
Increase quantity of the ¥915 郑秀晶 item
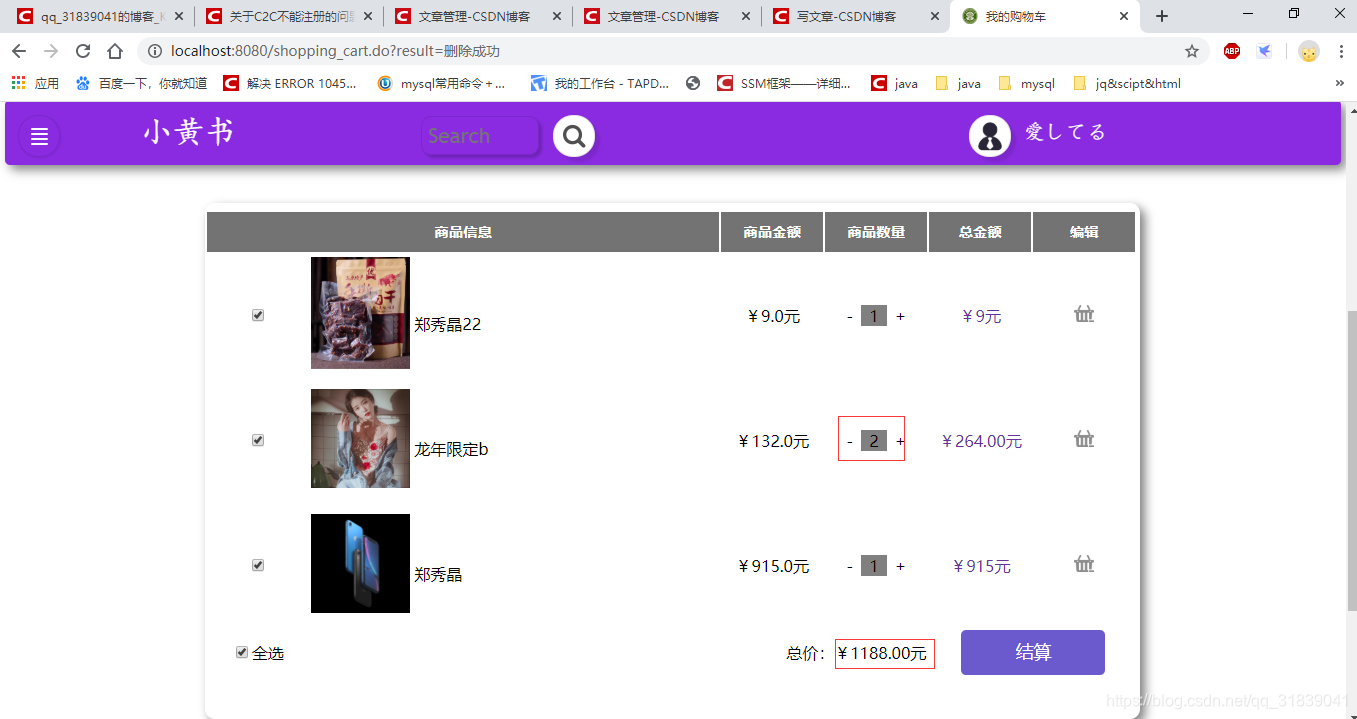[900, 566]
